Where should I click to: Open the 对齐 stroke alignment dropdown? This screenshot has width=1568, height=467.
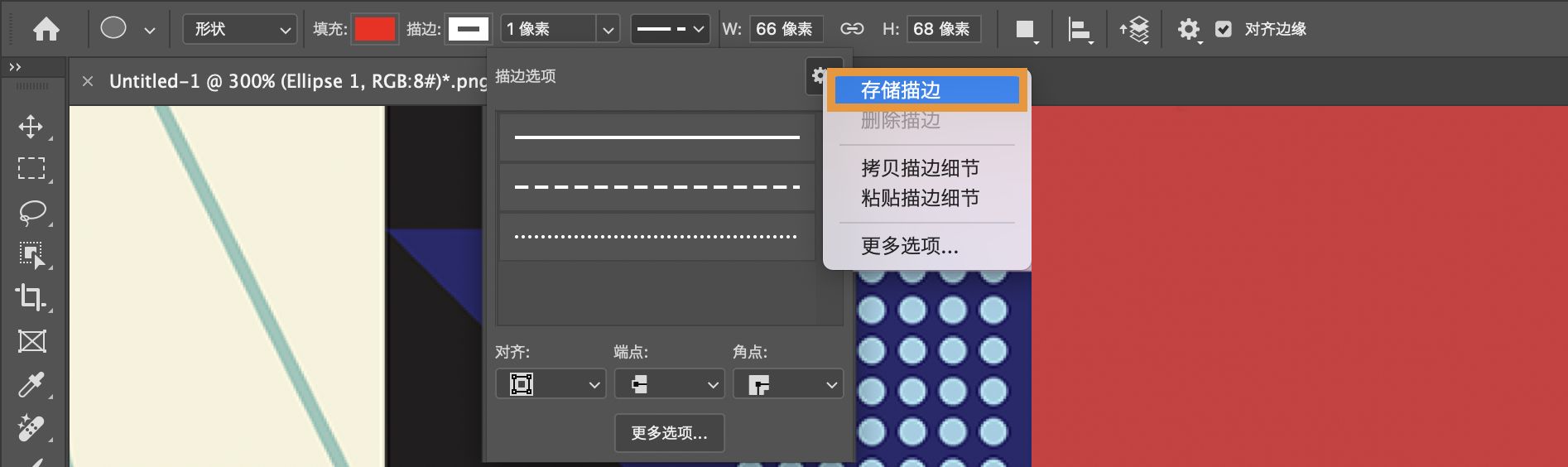click(551, 384)
